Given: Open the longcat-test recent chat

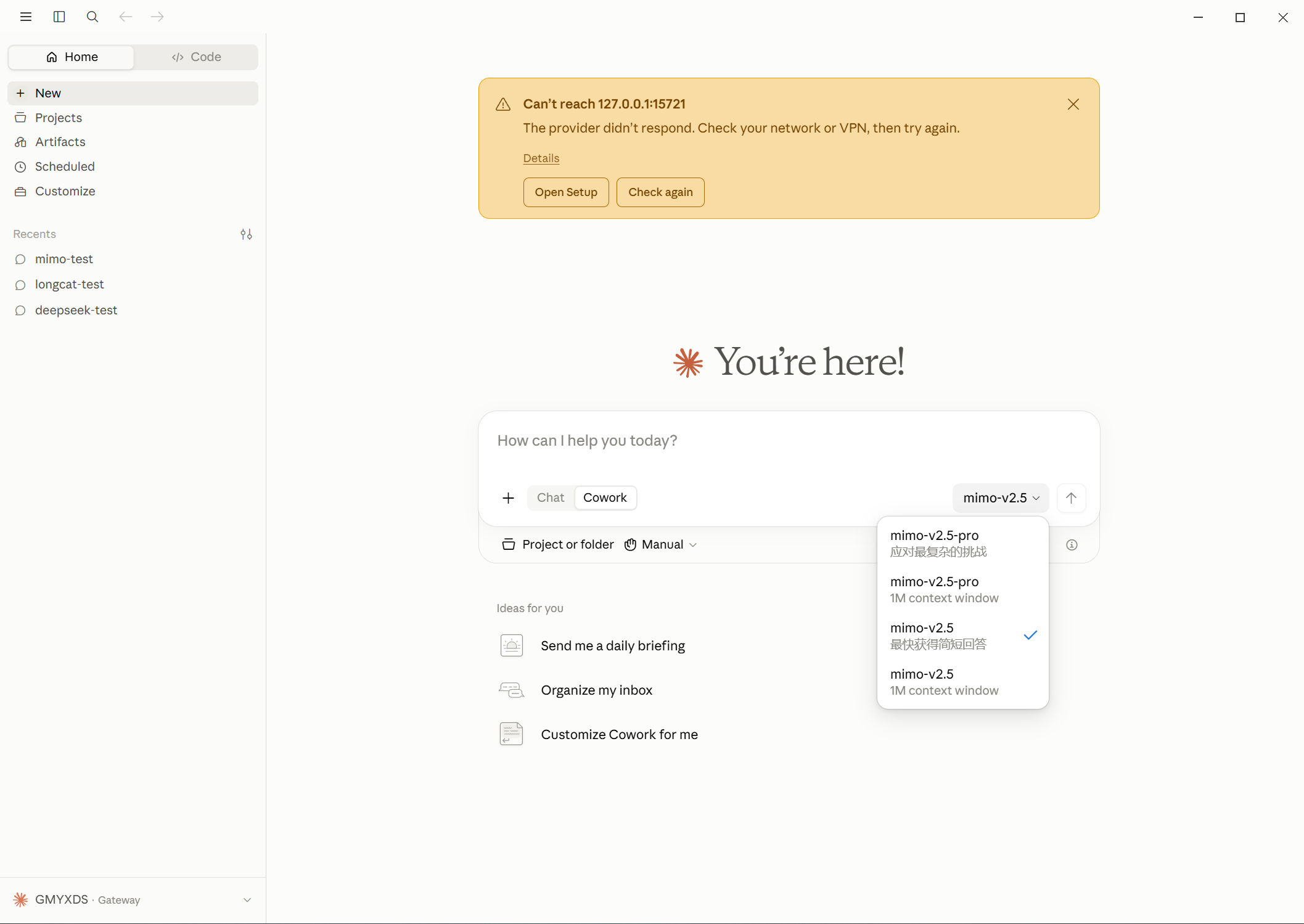Looking at the screenshot, I should 133,284.
